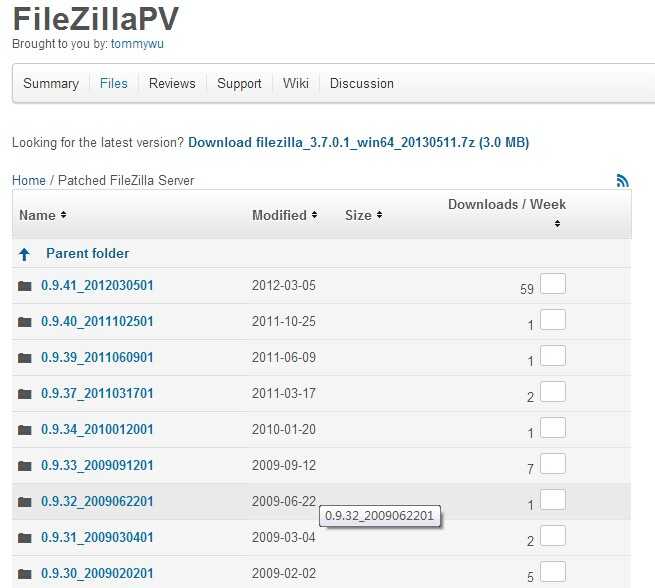Sort the list by Size column
Screen dimensions: 655x588
pos(363,215)
